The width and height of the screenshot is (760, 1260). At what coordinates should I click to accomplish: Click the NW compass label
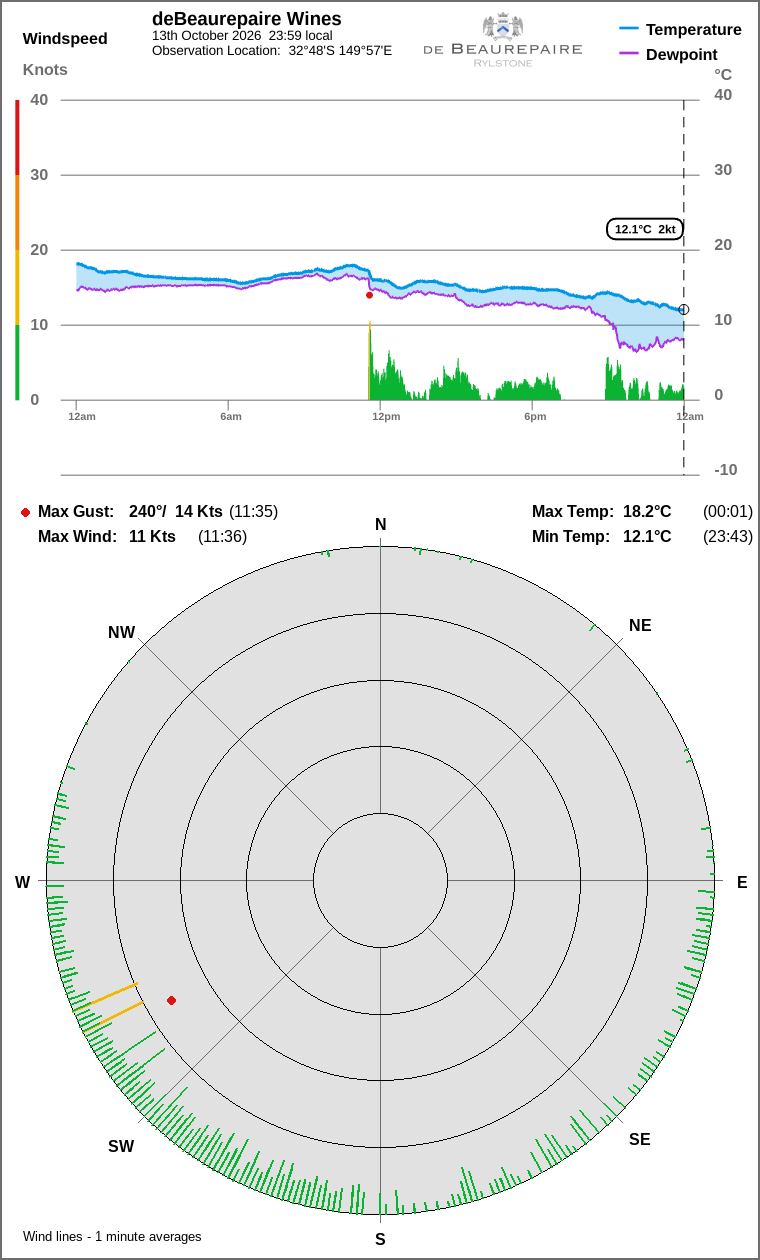click(121, 633)
